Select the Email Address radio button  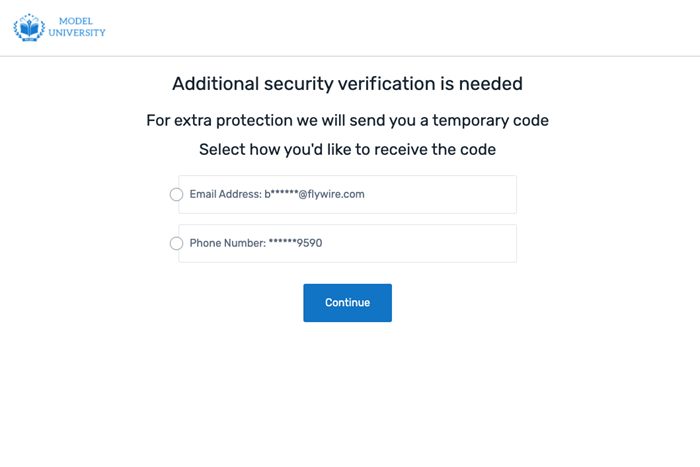[x=177, y=195]
